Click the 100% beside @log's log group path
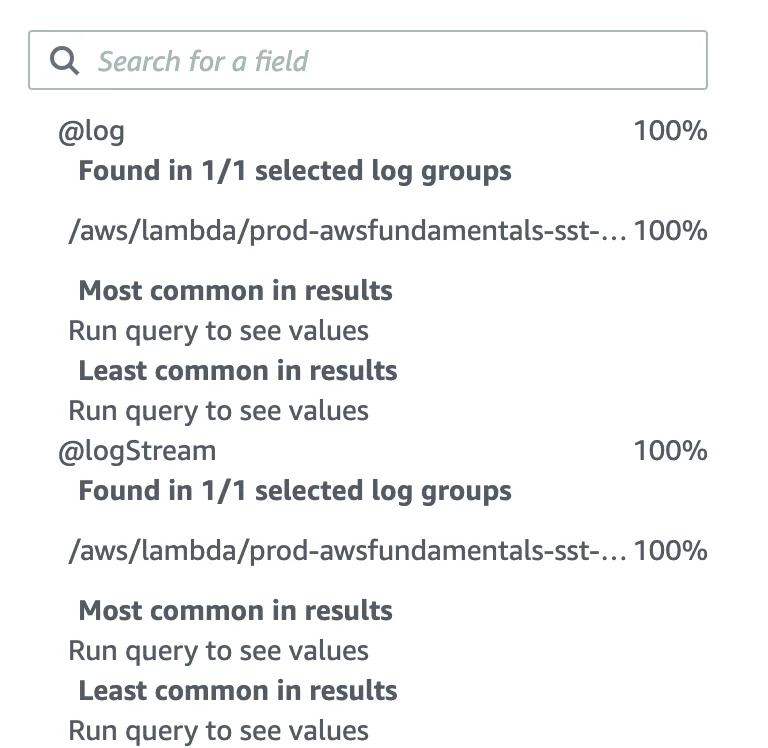768x748 pixels. click(670, 231)
